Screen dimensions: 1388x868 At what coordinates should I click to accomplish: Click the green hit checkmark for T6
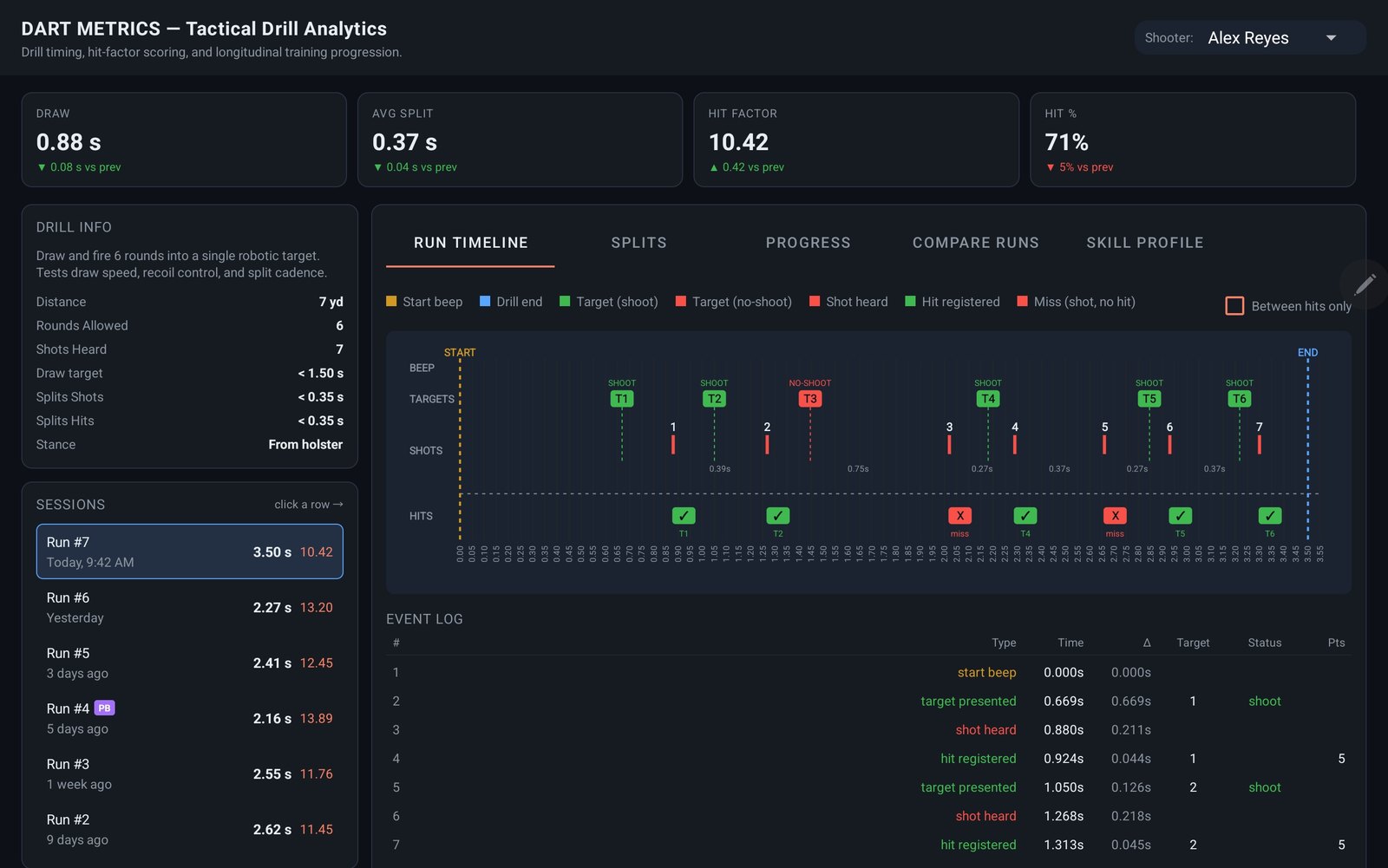[1270, 515]
